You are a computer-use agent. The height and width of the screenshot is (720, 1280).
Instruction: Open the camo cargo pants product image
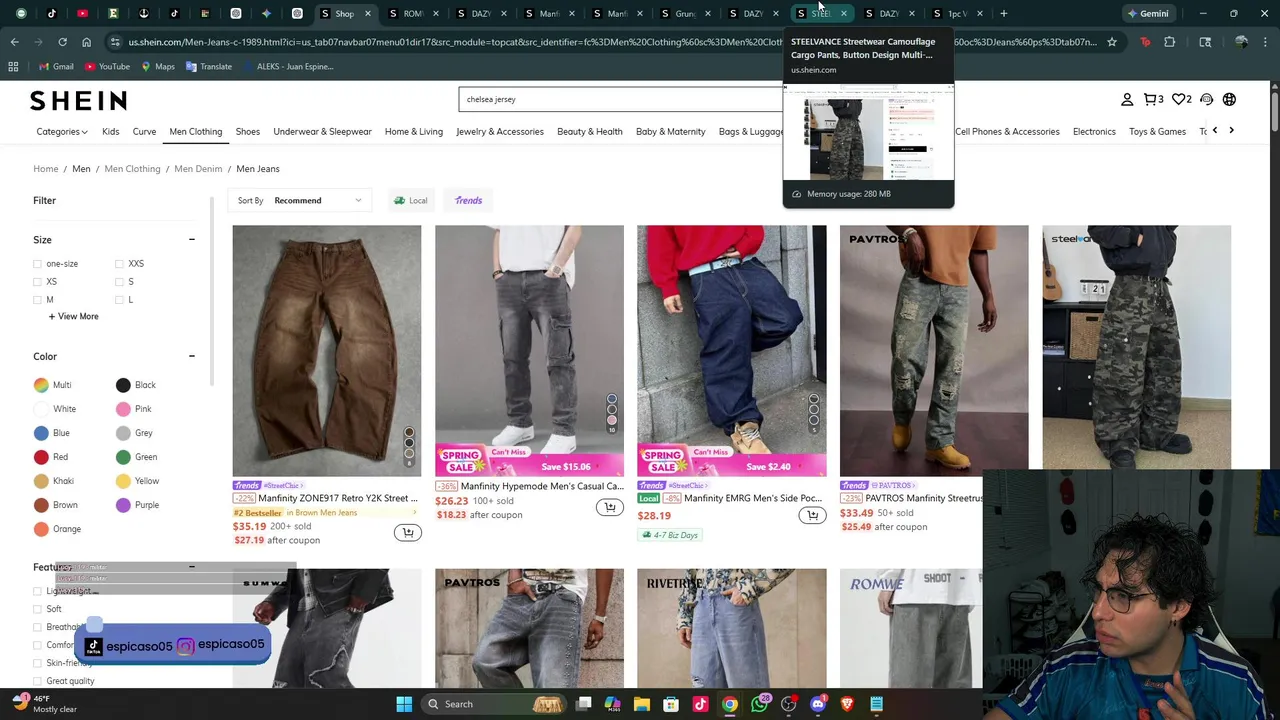click(x=1136, y=347)
